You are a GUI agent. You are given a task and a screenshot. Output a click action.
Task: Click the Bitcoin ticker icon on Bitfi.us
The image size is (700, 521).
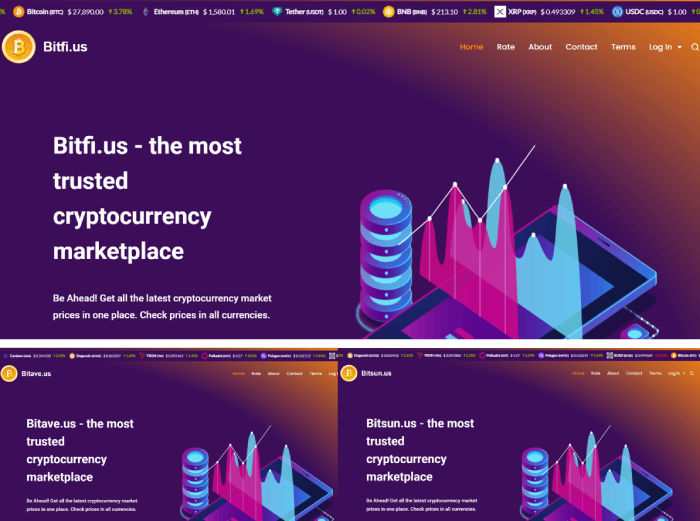click(x=19, y=12)
